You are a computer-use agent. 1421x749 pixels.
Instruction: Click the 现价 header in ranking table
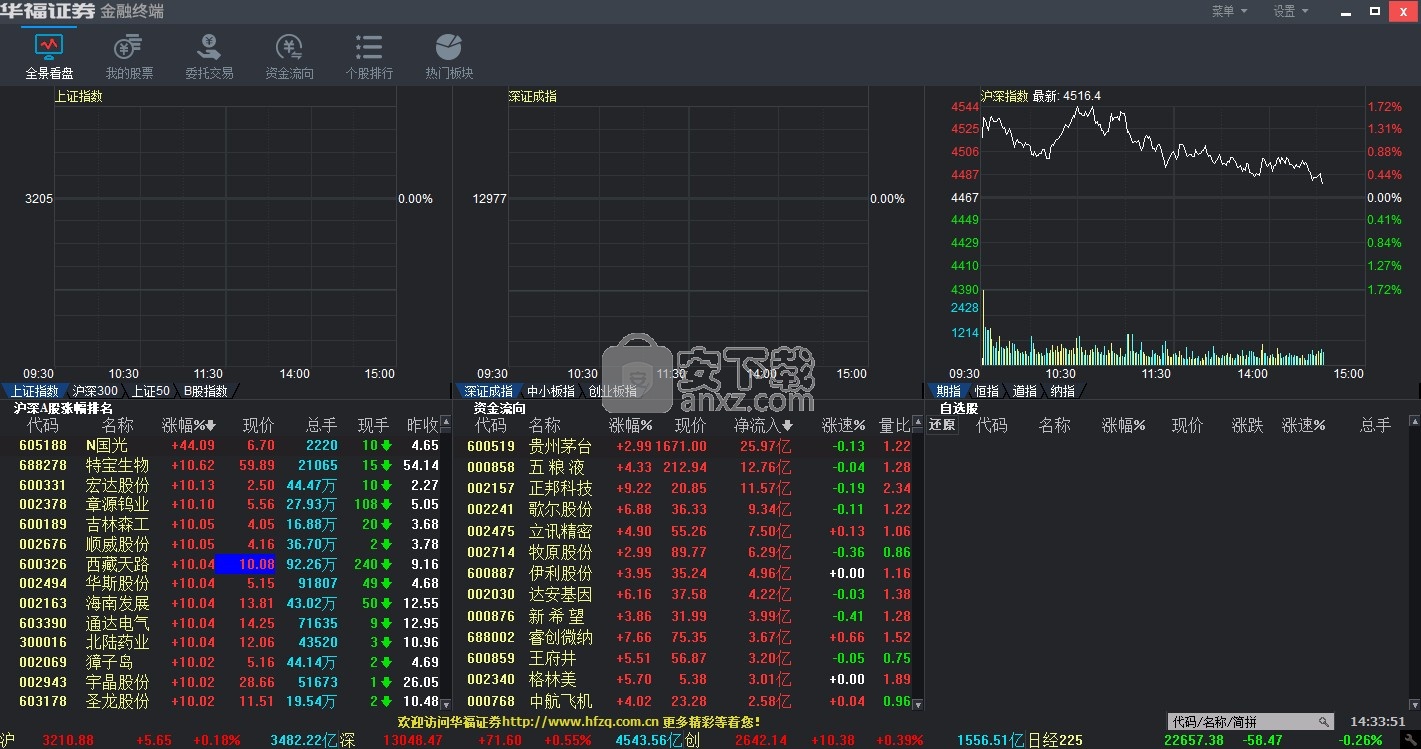258,426
